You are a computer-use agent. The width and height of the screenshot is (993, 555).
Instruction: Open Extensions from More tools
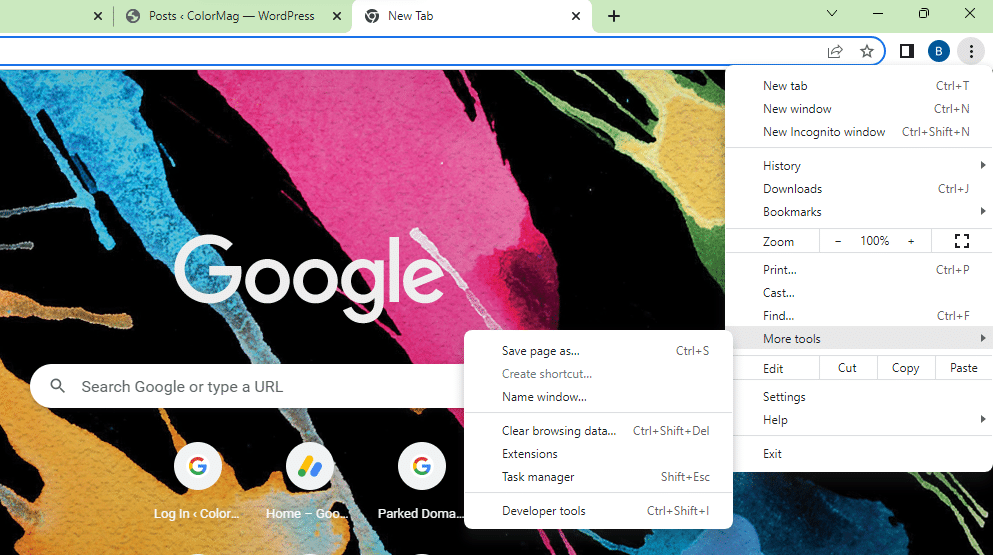click(x=598, y=454)
